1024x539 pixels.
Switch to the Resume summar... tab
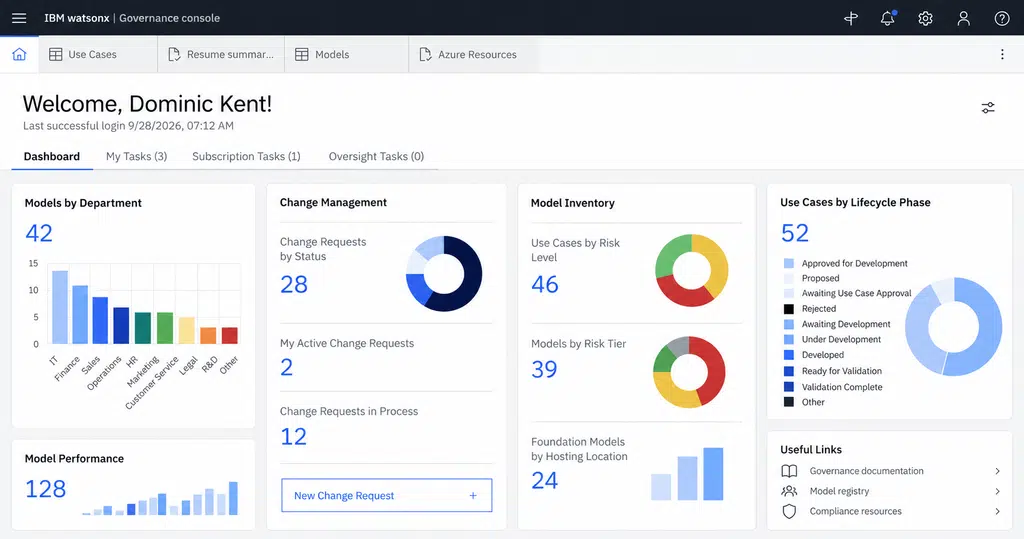coord(221,54)
